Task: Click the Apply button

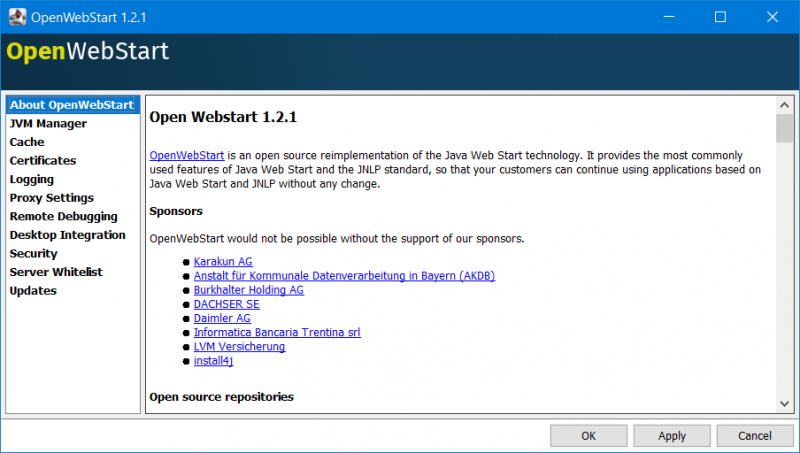Action: click(672, 436)
